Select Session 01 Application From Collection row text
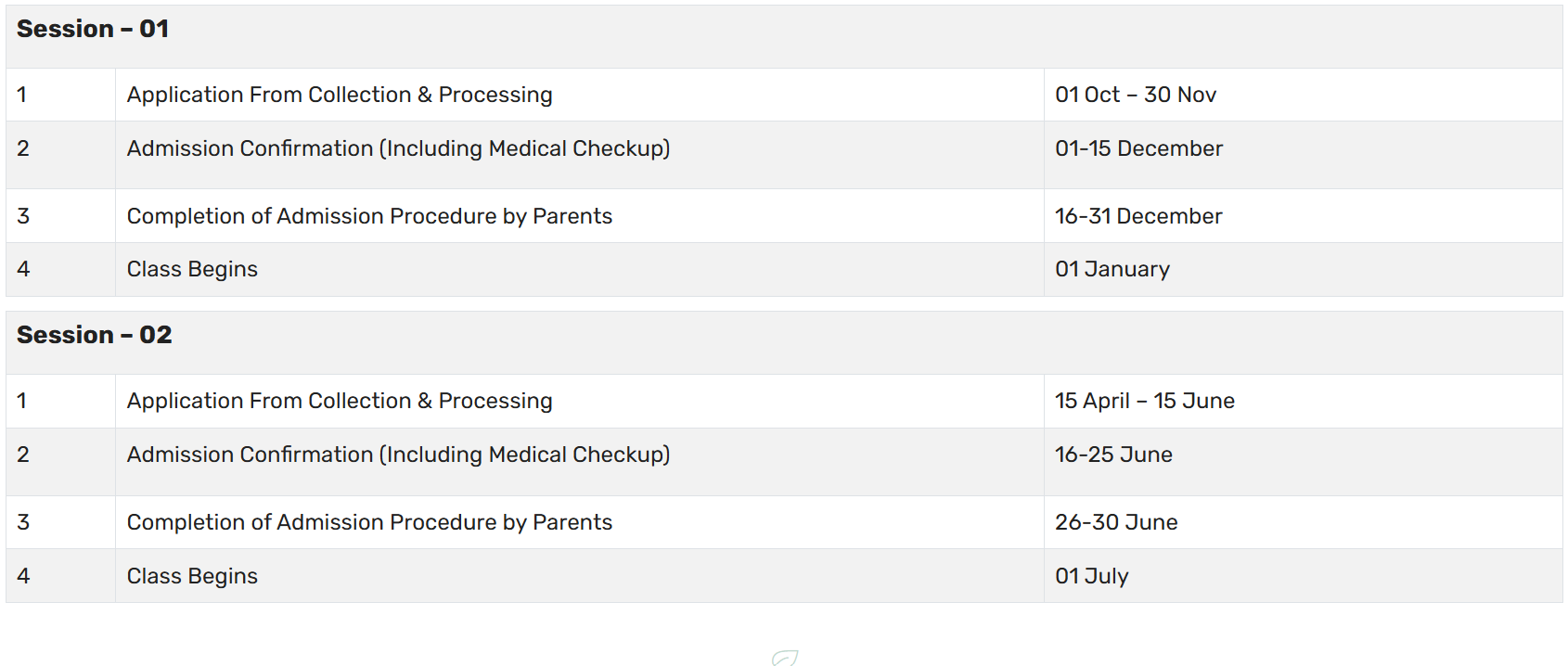The width and height of the screenshot is (1568, 666). point(340,96)
